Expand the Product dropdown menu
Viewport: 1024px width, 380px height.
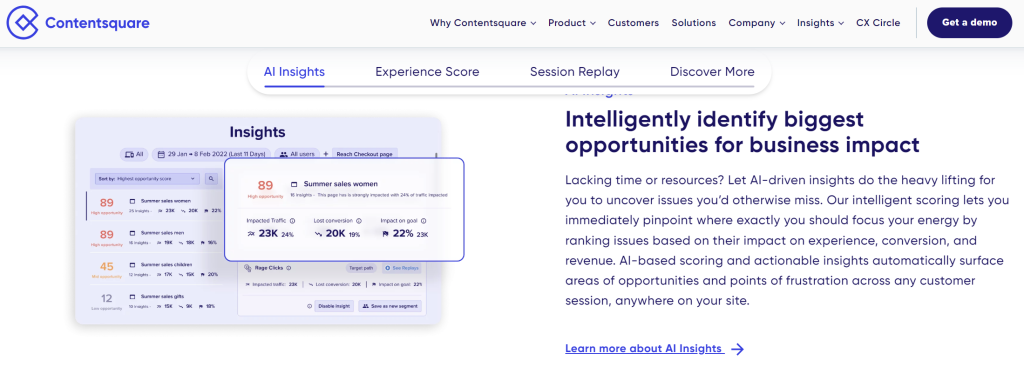pos(571,23)
